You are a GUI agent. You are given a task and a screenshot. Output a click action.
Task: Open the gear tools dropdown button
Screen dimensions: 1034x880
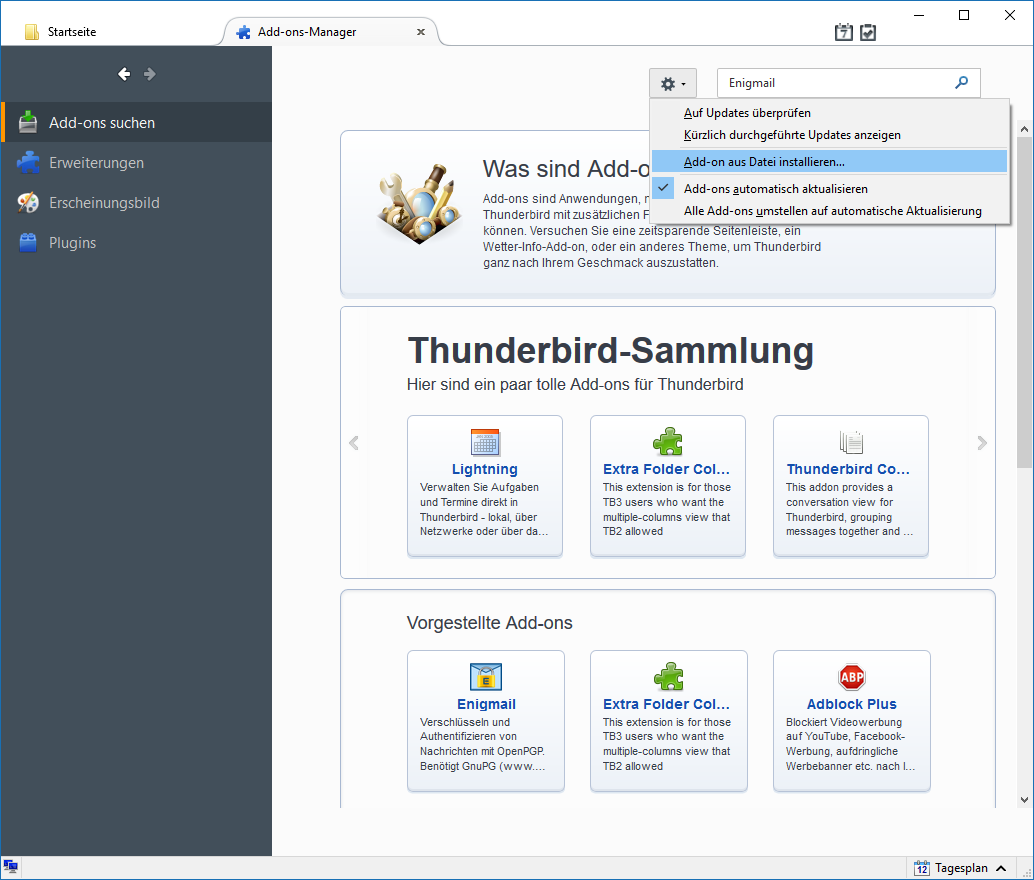673,84
